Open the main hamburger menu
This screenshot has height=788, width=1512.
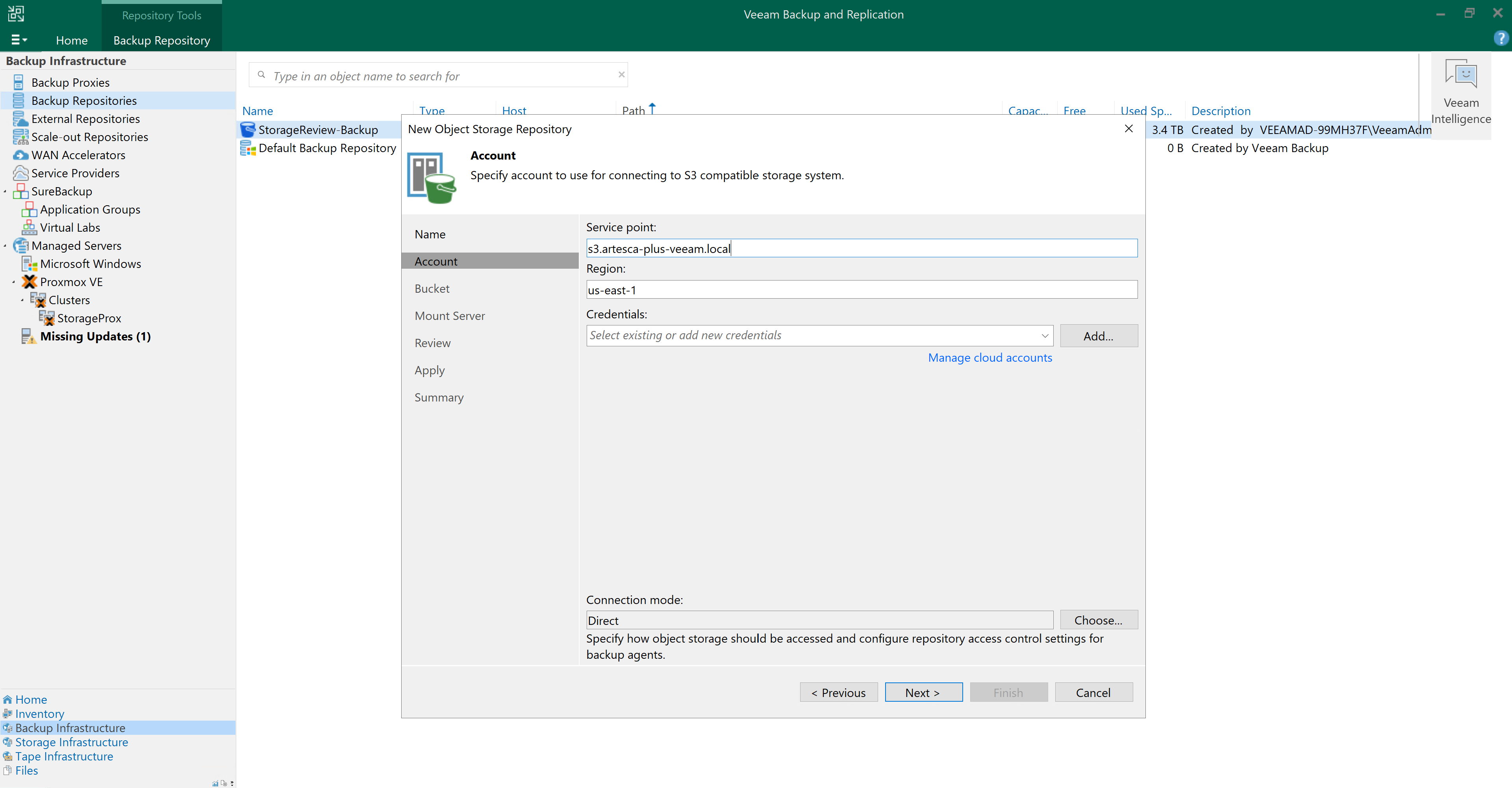click(19, 40)
